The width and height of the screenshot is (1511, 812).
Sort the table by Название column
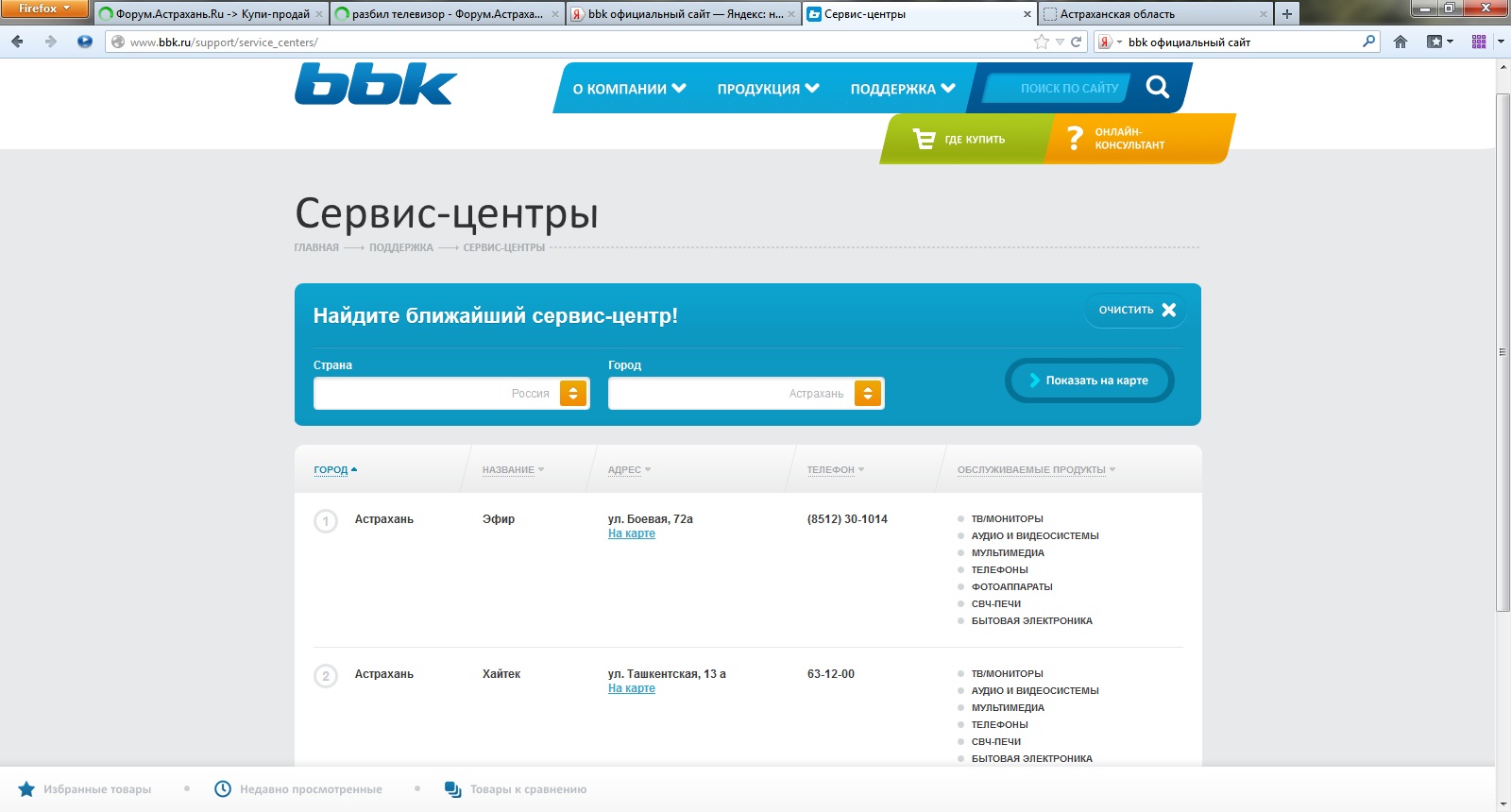pos(513,469)
